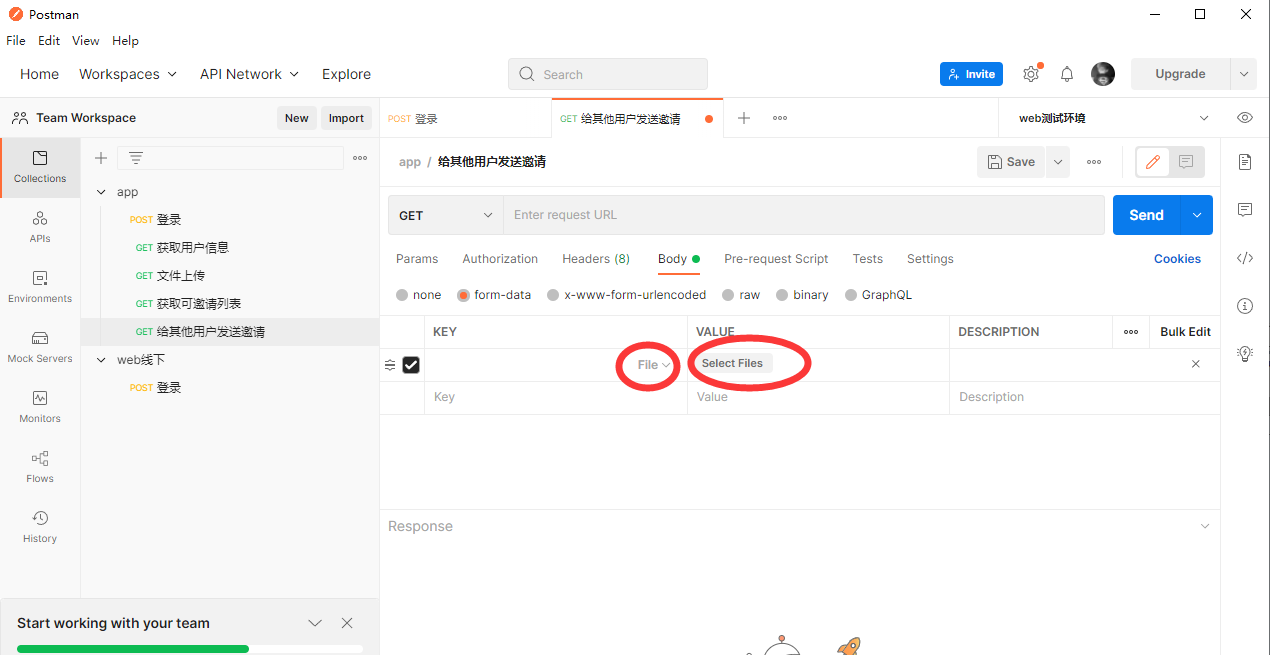Open the Flows sidebar panel
This screenshot has width=1270, height=655.
pyautogui.click(x=40, y=467)
